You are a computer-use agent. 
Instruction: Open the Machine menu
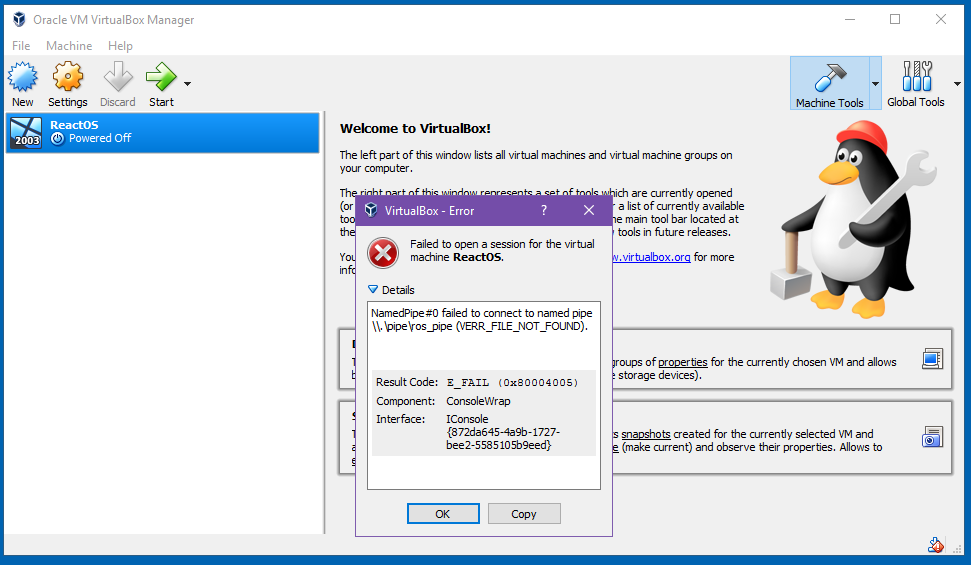(x=69, y=46)
